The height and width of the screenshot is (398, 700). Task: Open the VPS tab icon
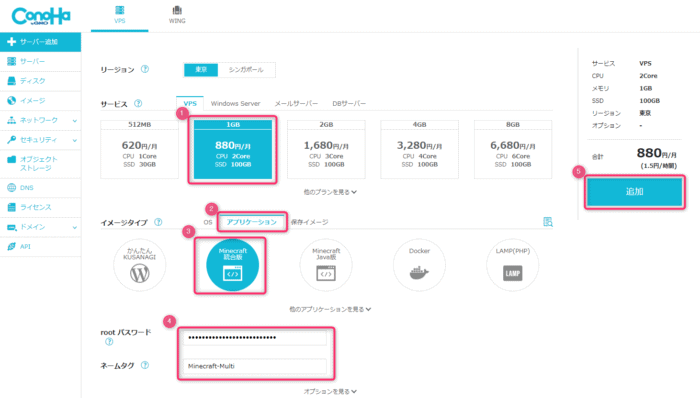coord(120,10)
